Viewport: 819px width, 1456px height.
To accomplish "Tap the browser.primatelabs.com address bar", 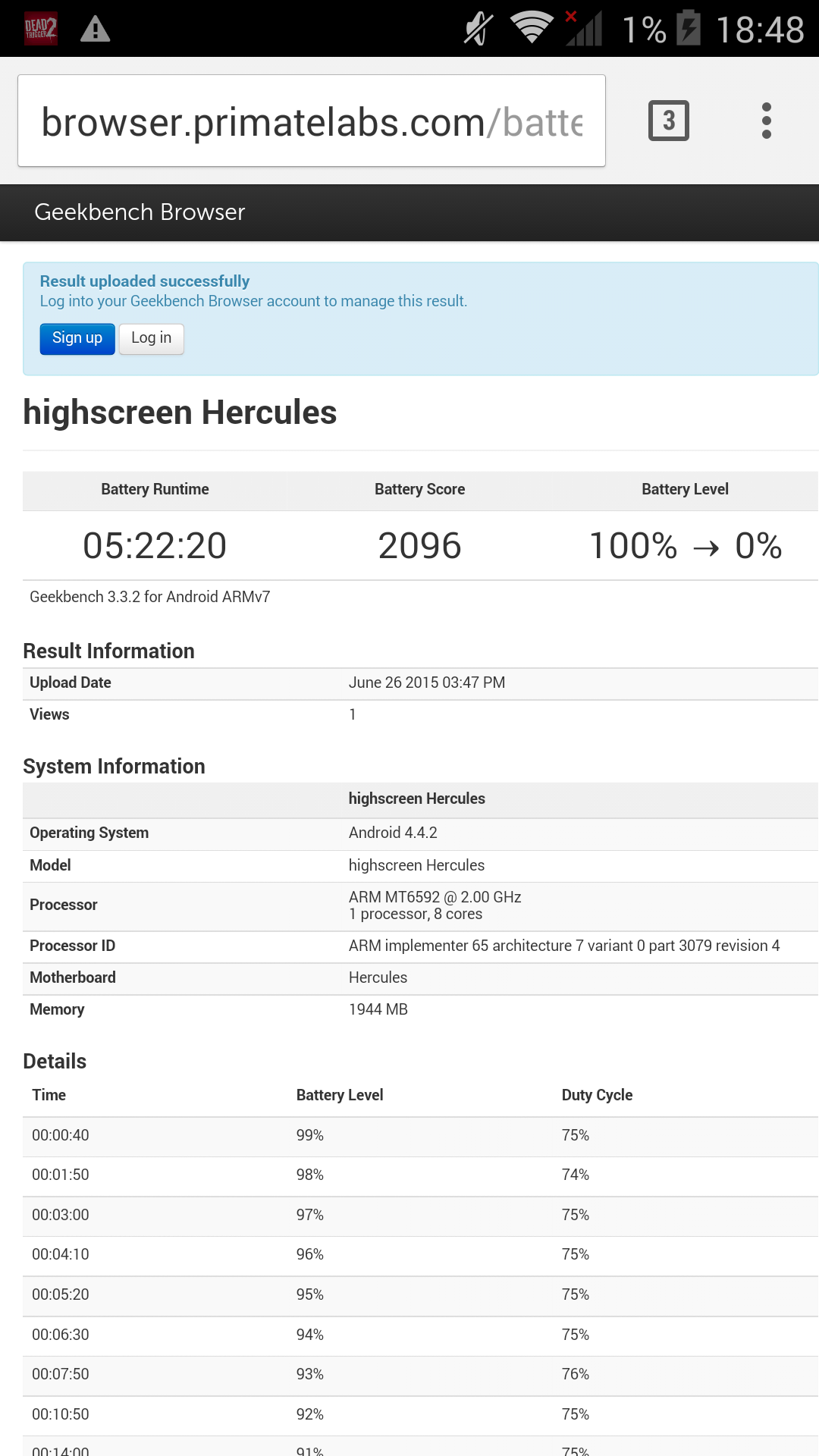I will coord(312,121).
